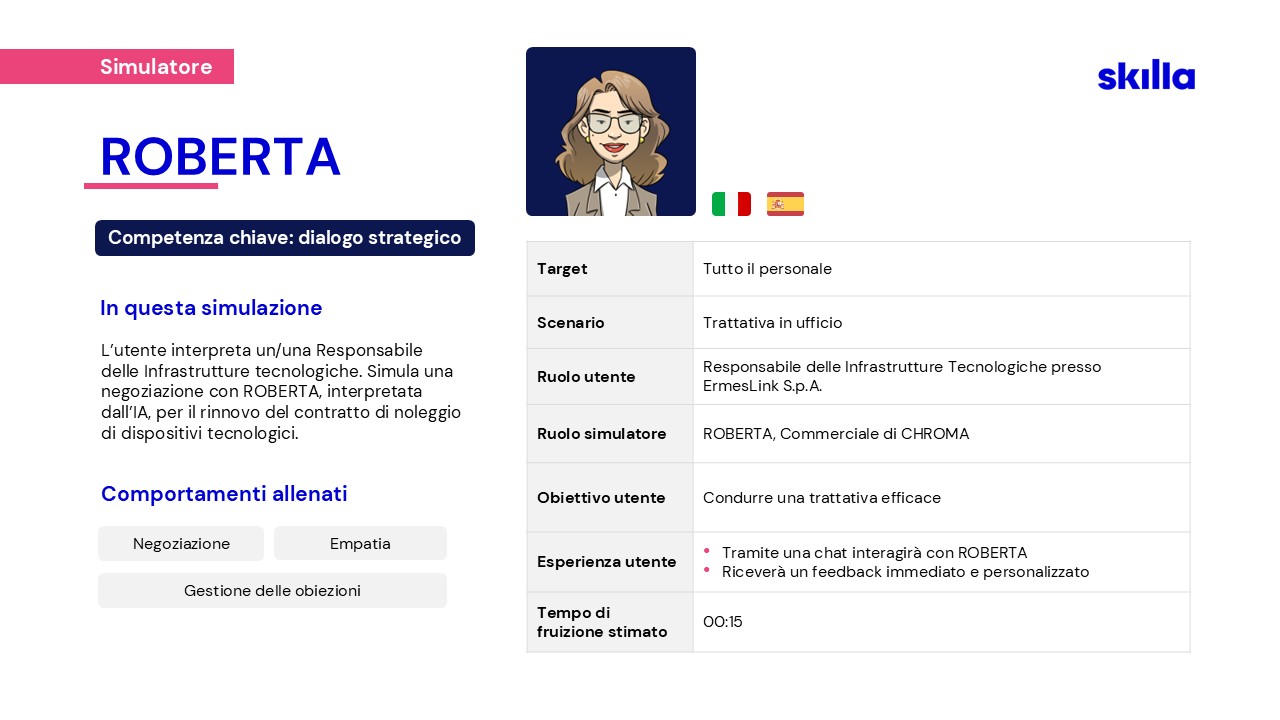The image size is (1280, 720).
Task: Click the Esperienza utente row label
Action: [606, 562]
